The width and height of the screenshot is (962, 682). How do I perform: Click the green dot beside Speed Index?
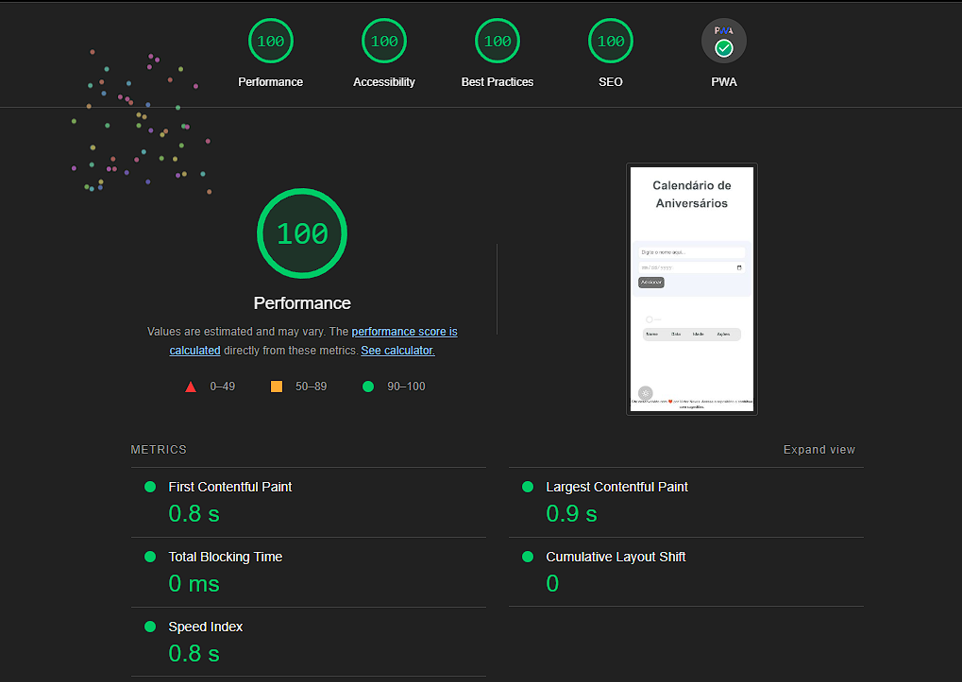tap(150, 627)
